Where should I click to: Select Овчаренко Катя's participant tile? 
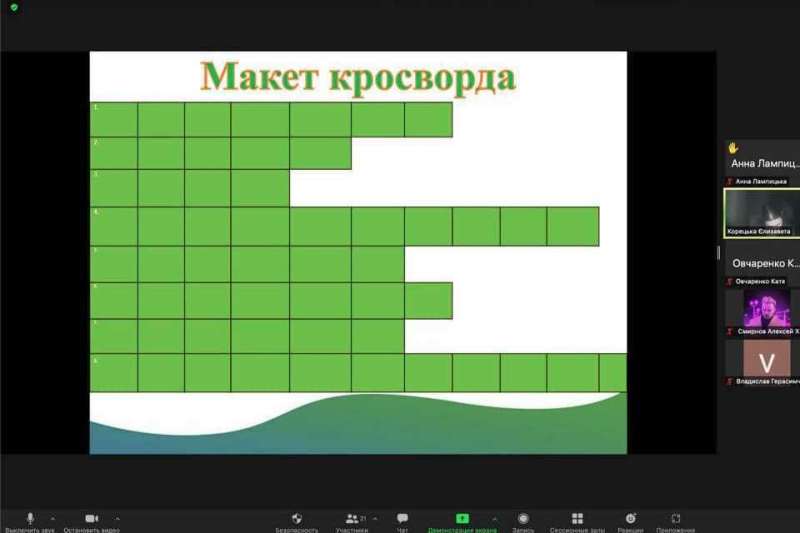[762, 263]
